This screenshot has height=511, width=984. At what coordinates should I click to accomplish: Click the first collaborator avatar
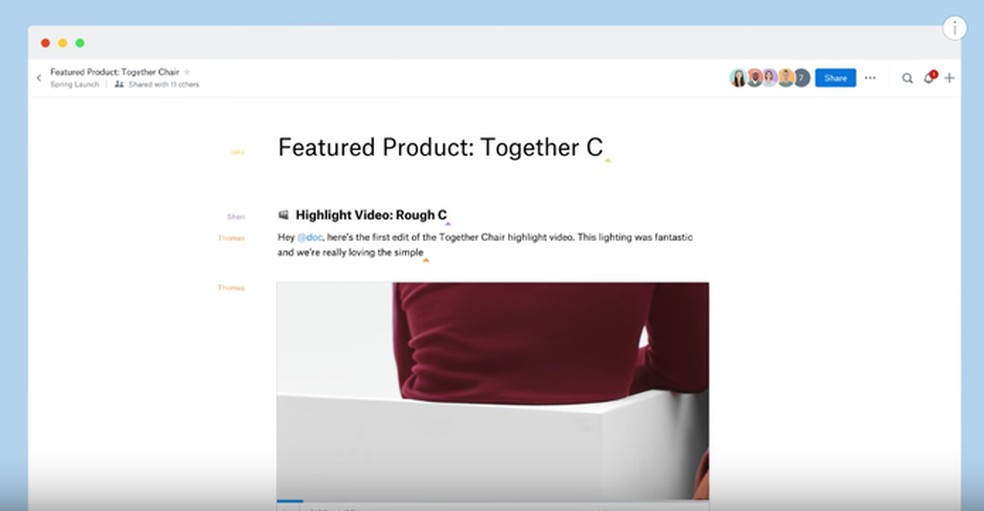point(739,78)
